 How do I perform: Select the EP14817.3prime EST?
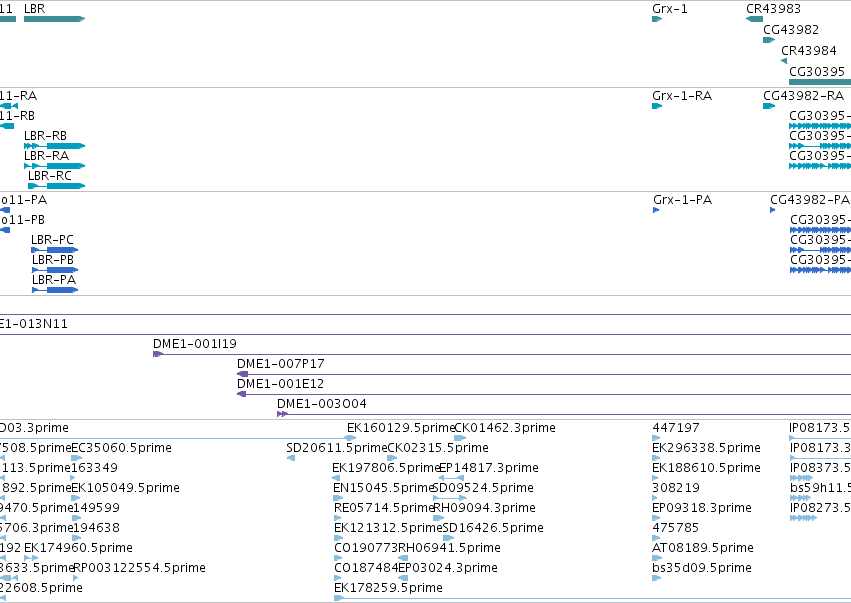pos(451,478)
